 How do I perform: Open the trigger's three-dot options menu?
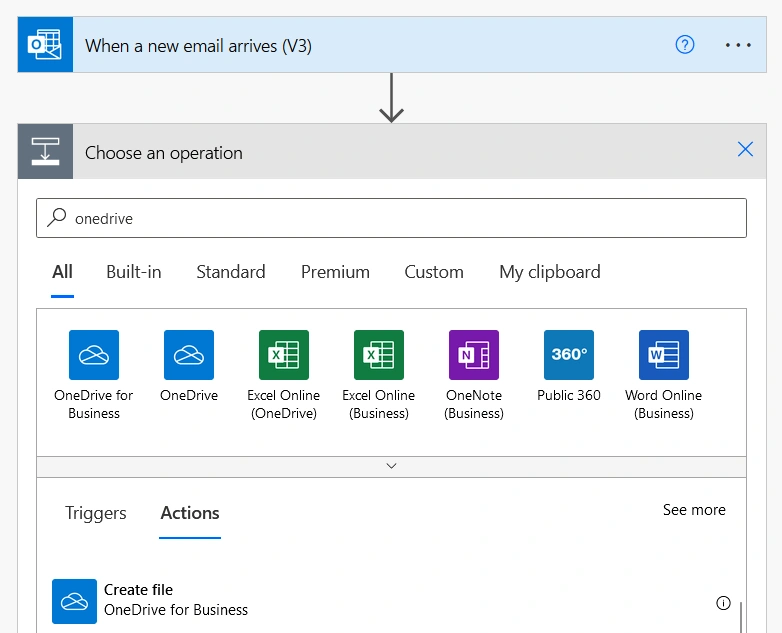(738, 45)
